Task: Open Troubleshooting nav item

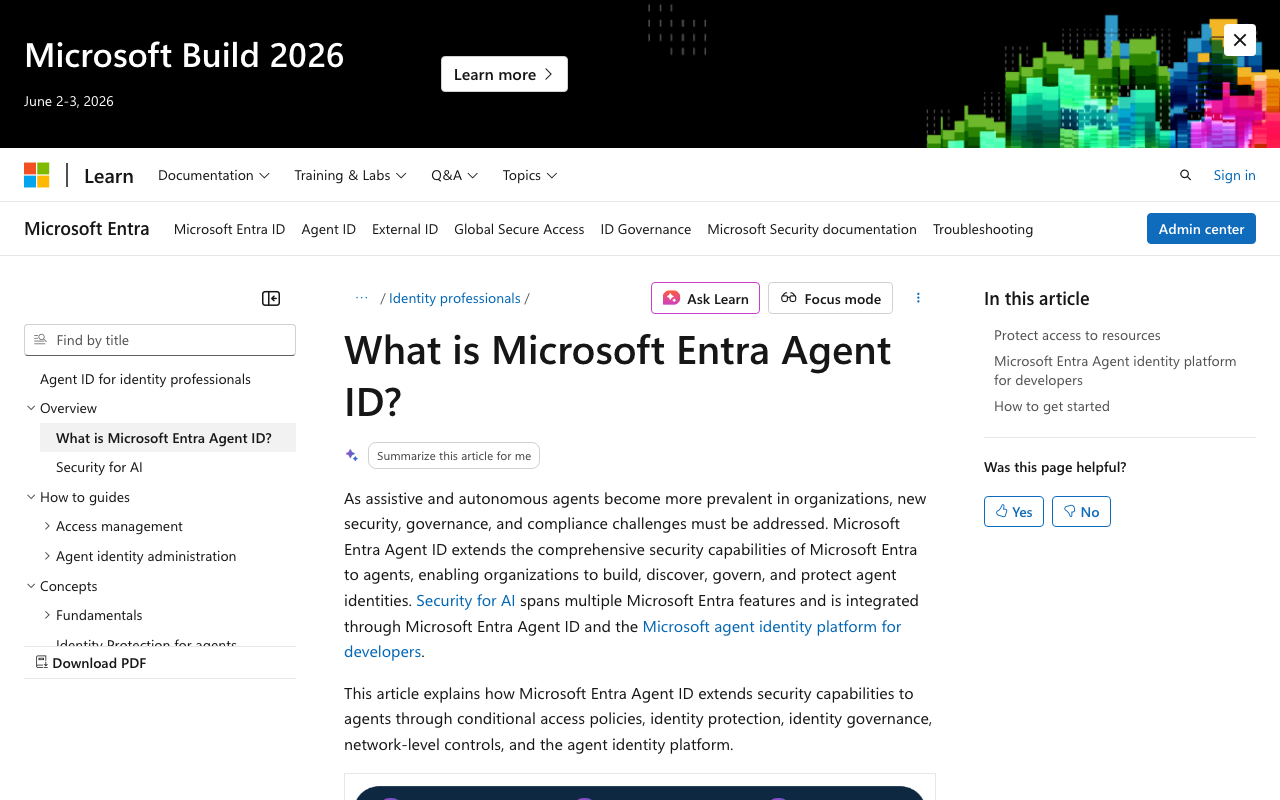Action: coord(983,229)
